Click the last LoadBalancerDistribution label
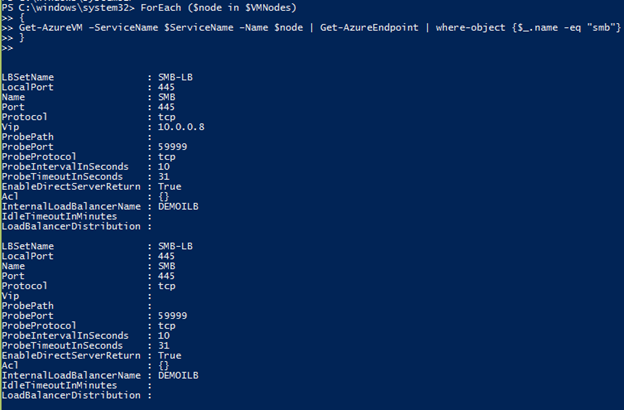 click(x=70, y=395)
